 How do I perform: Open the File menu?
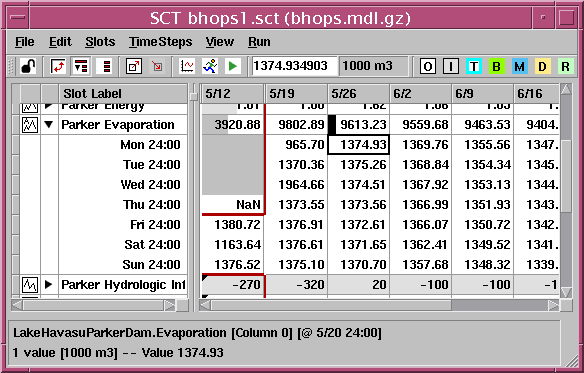(25, 42)
